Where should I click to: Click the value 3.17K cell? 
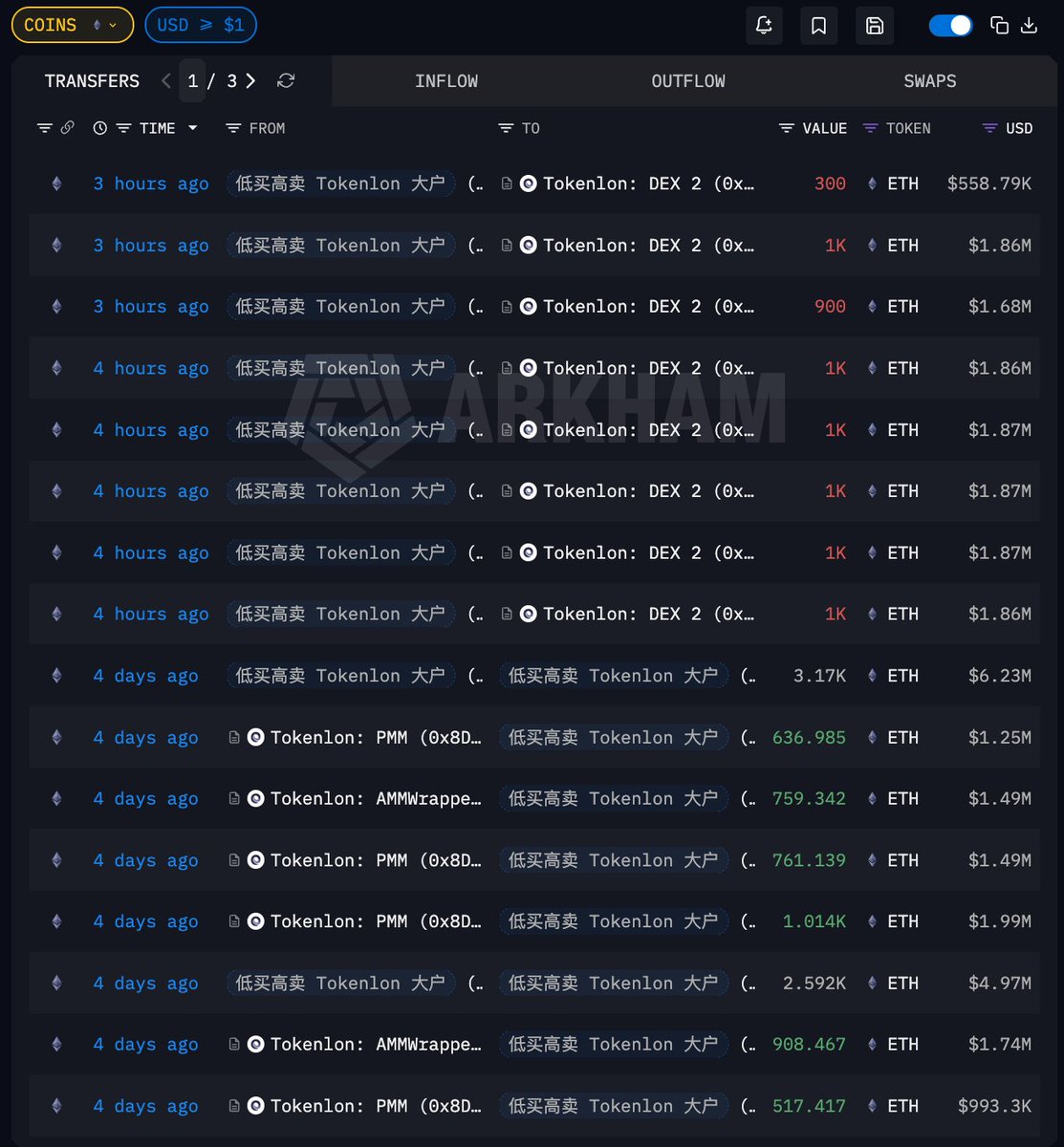(819, 676)
